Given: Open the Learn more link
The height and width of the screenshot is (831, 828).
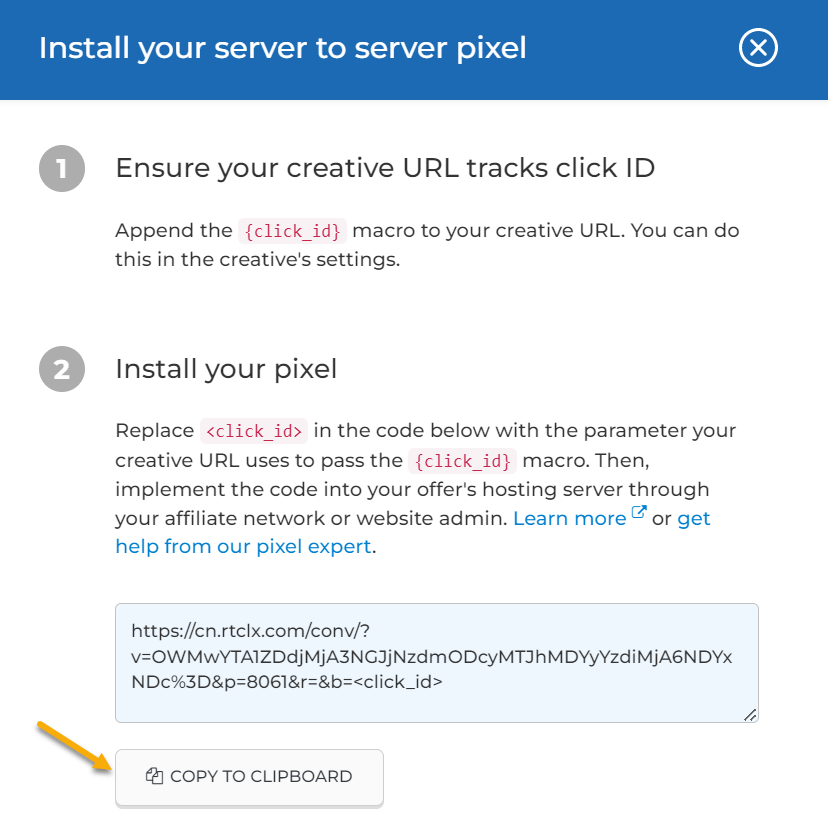Looking at the screenshot, I should coord(569,518).
